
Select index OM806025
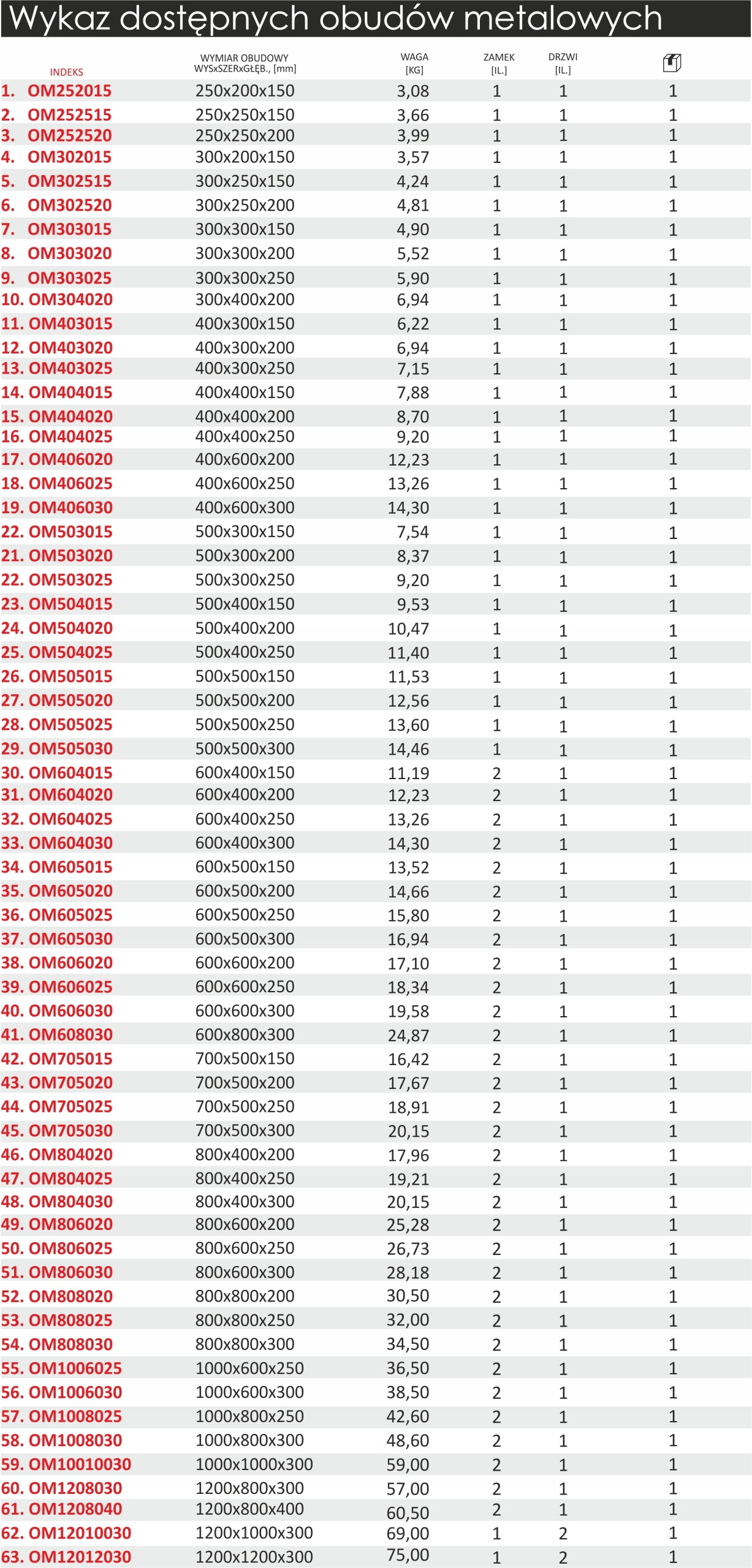[70, 1248]
